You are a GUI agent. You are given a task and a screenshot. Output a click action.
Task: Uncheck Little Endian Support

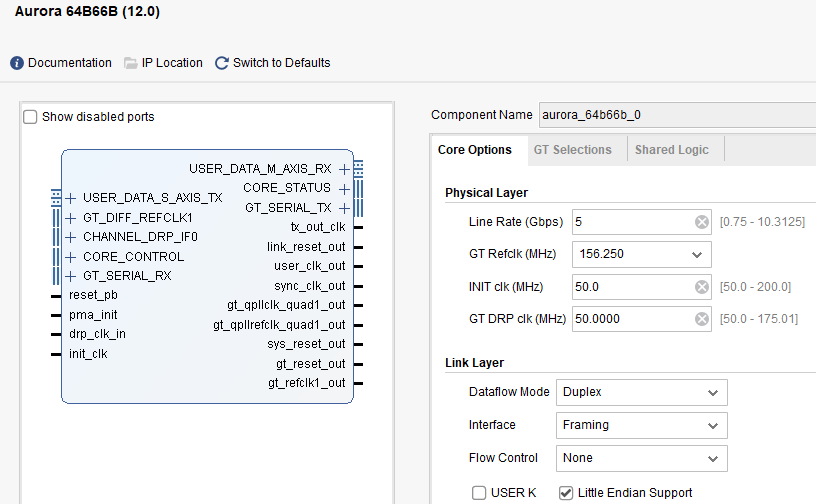(x=566, y=492)
